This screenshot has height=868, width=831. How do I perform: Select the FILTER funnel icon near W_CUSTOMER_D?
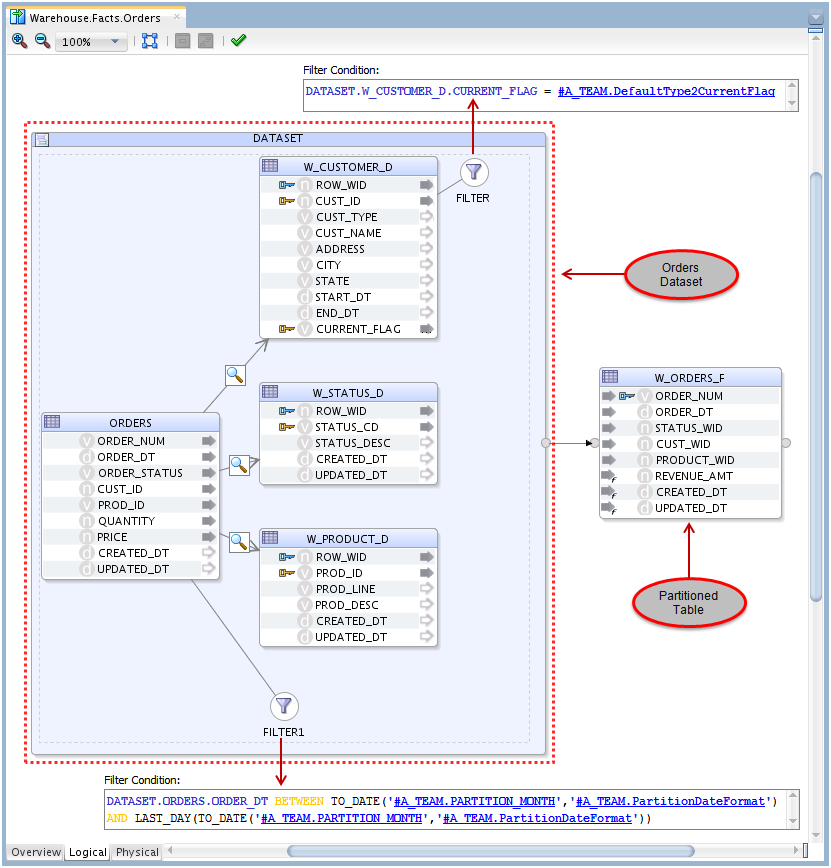(x=474, y=173)
